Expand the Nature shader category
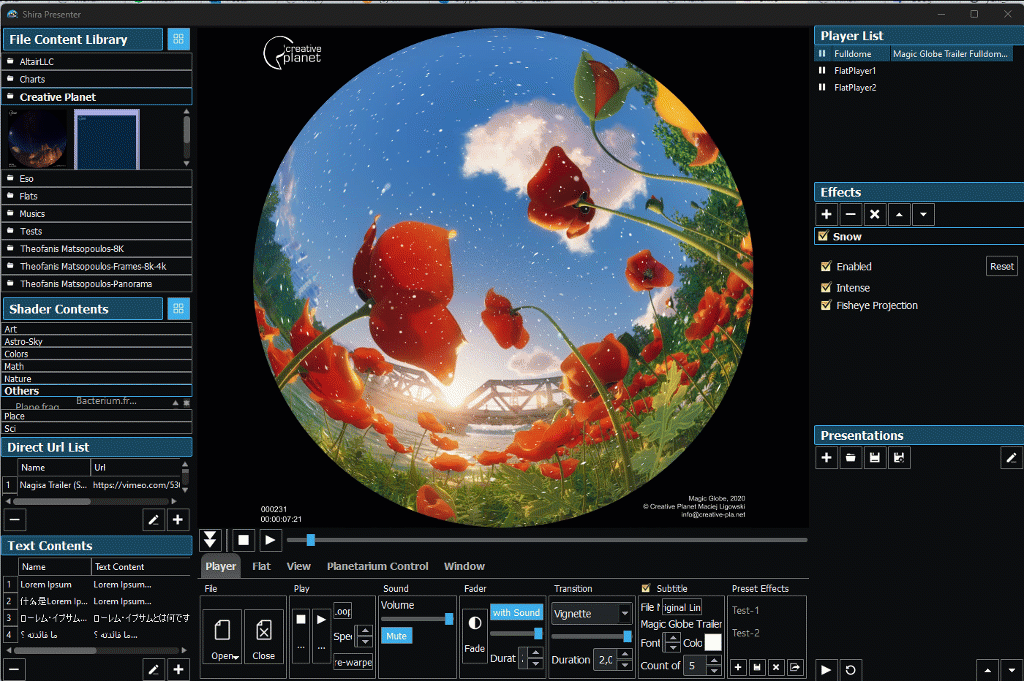 97,379
